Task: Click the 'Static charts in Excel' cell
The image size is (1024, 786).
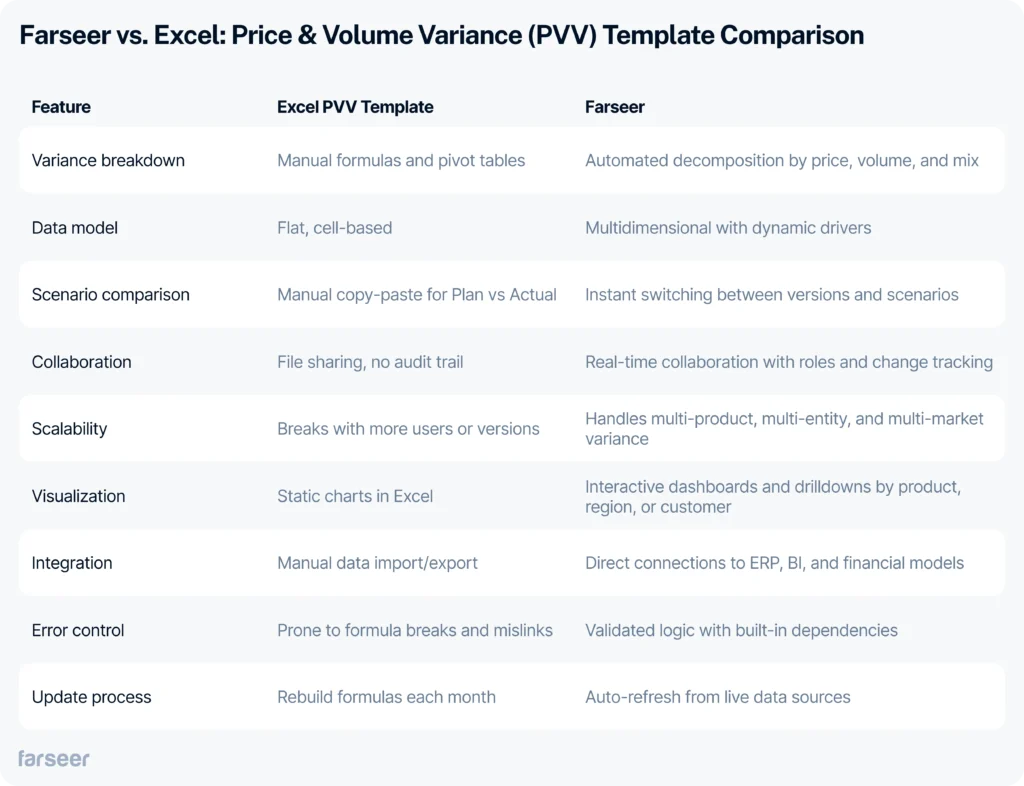Action: [355, 496]
